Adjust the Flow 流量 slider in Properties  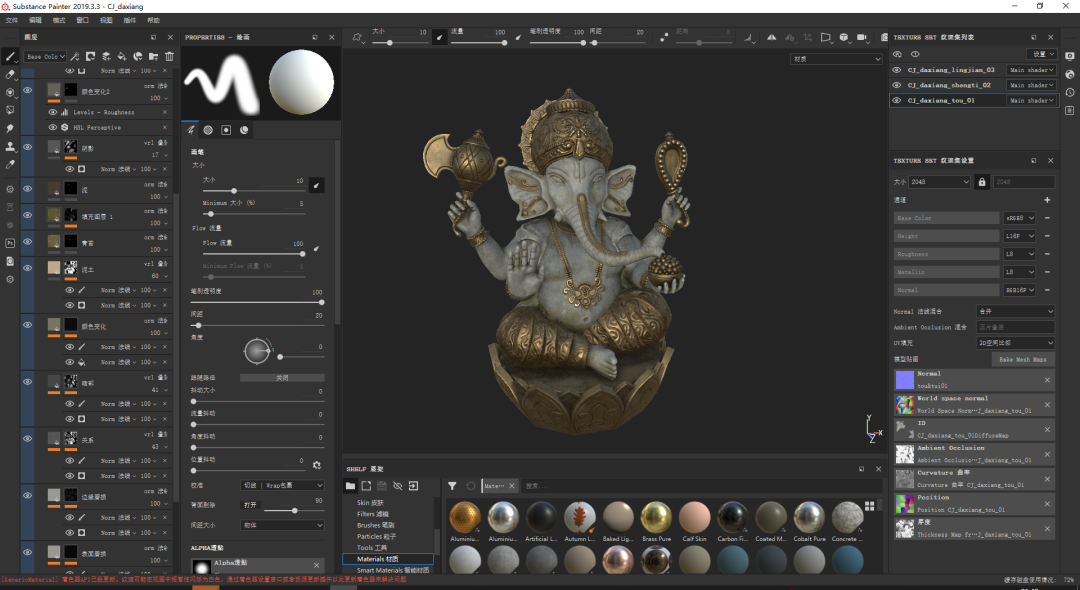pos(254,254)
